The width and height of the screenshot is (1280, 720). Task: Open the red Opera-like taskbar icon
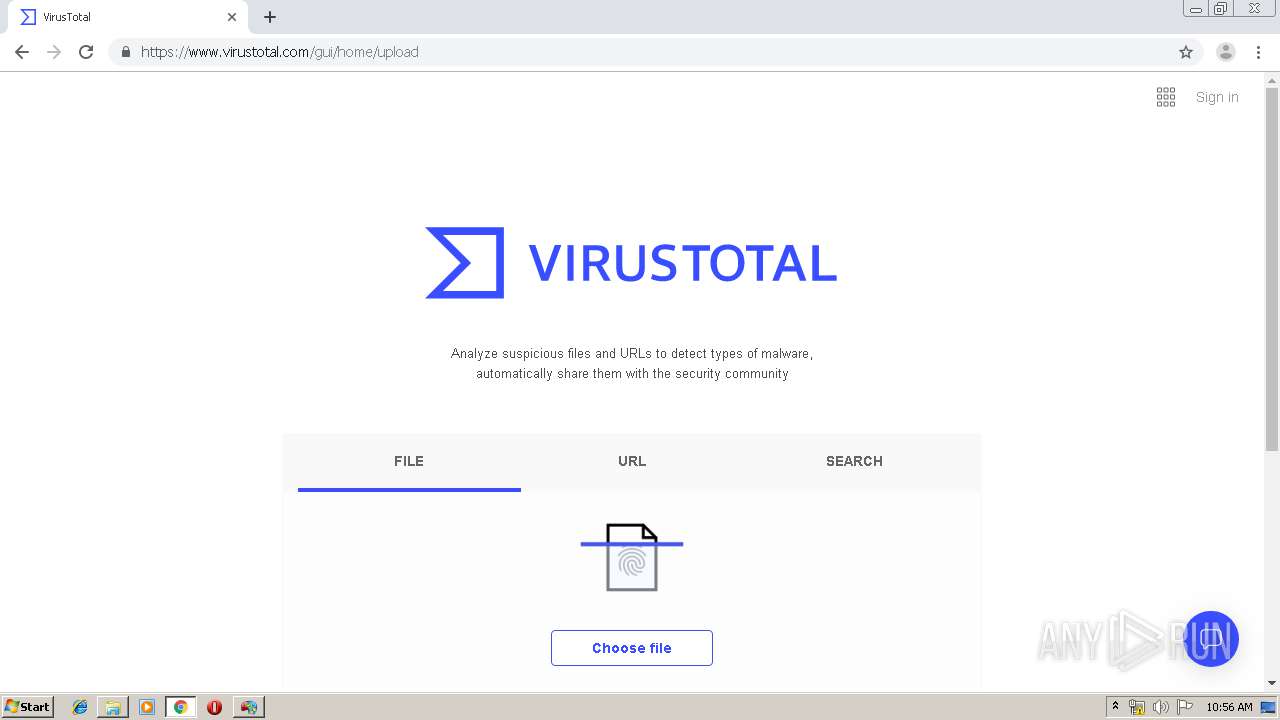point(214,707)
